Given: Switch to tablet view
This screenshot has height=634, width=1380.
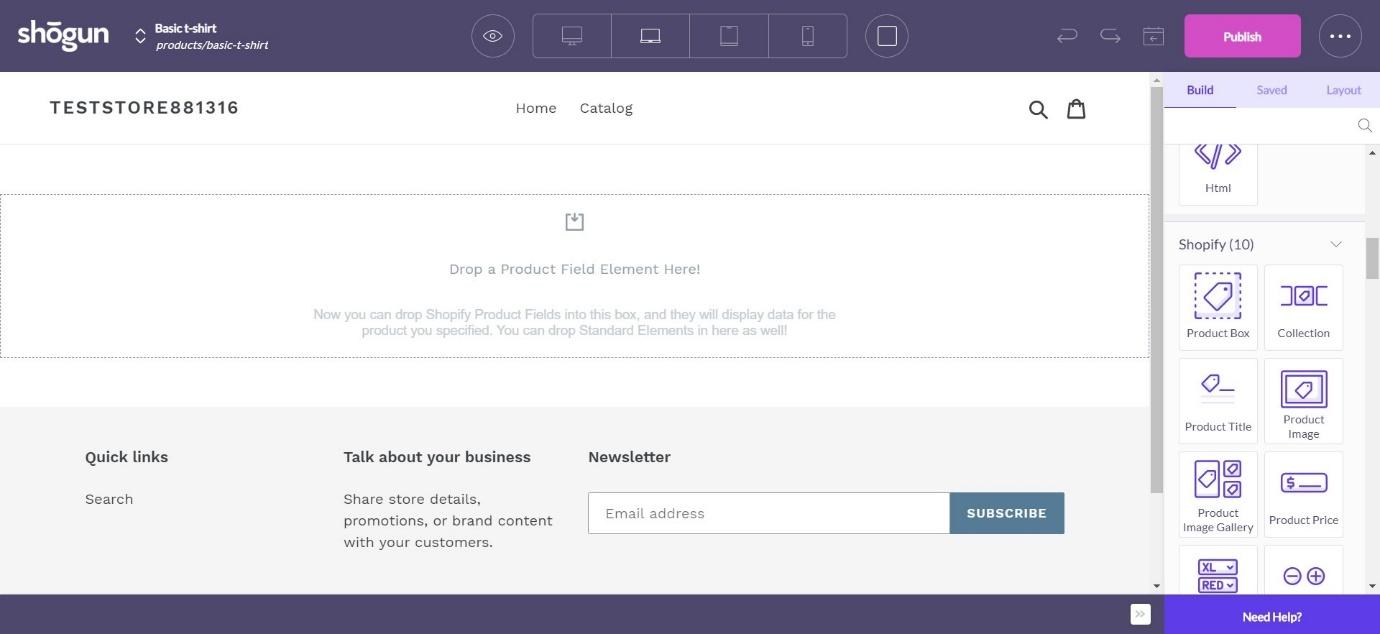Looking at the screenshot, I should pos(729,36).
